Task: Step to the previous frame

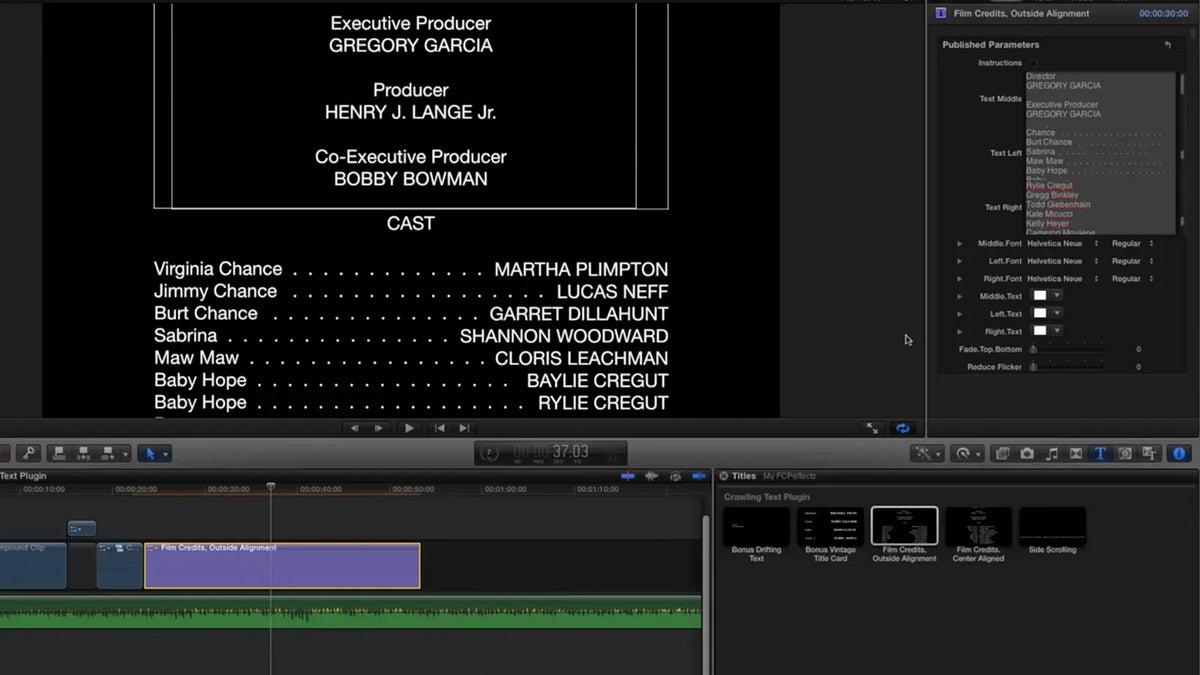Action: click(353, 428)
